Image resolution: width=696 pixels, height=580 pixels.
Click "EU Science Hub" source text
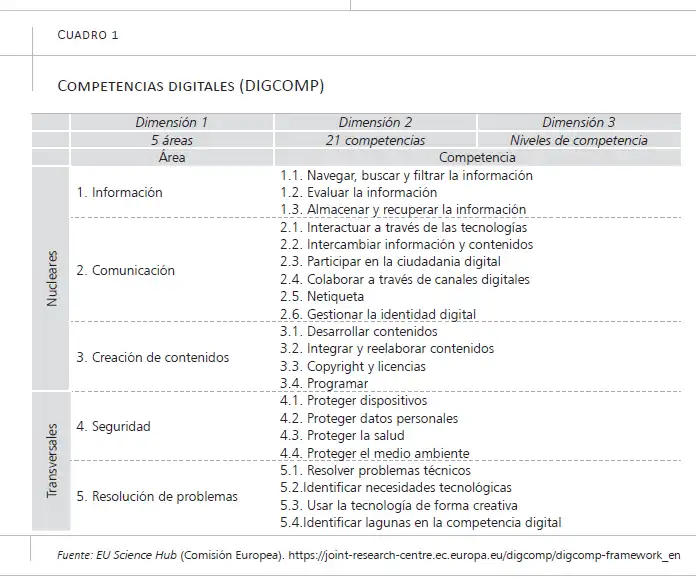136,555
